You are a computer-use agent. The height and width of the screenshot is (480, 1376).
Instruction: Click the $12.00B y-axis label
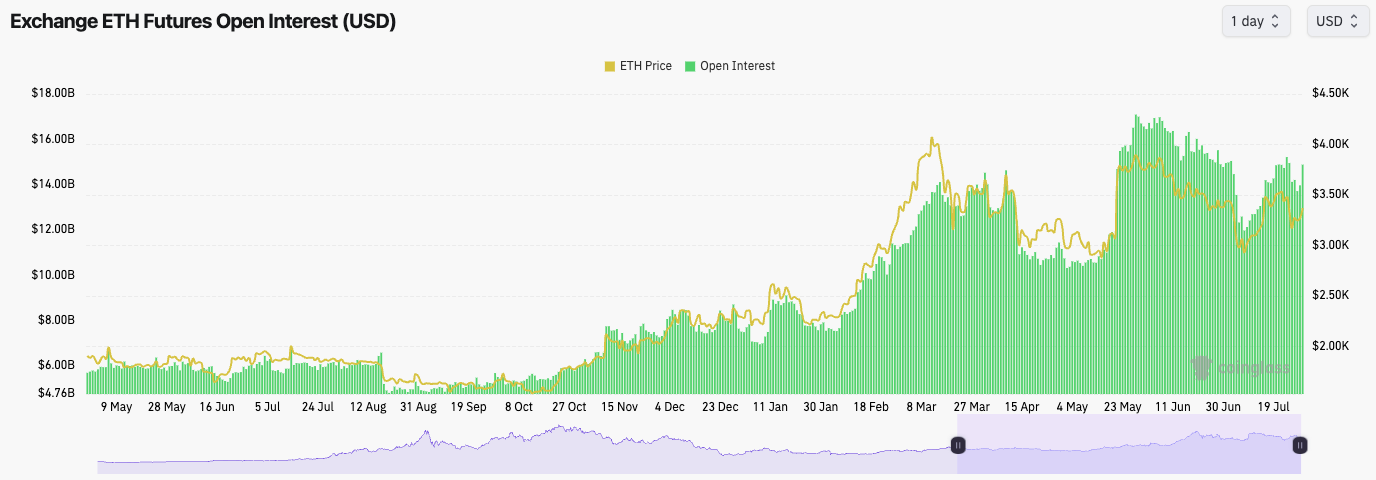pyautogui.click(x=54, y=229)
